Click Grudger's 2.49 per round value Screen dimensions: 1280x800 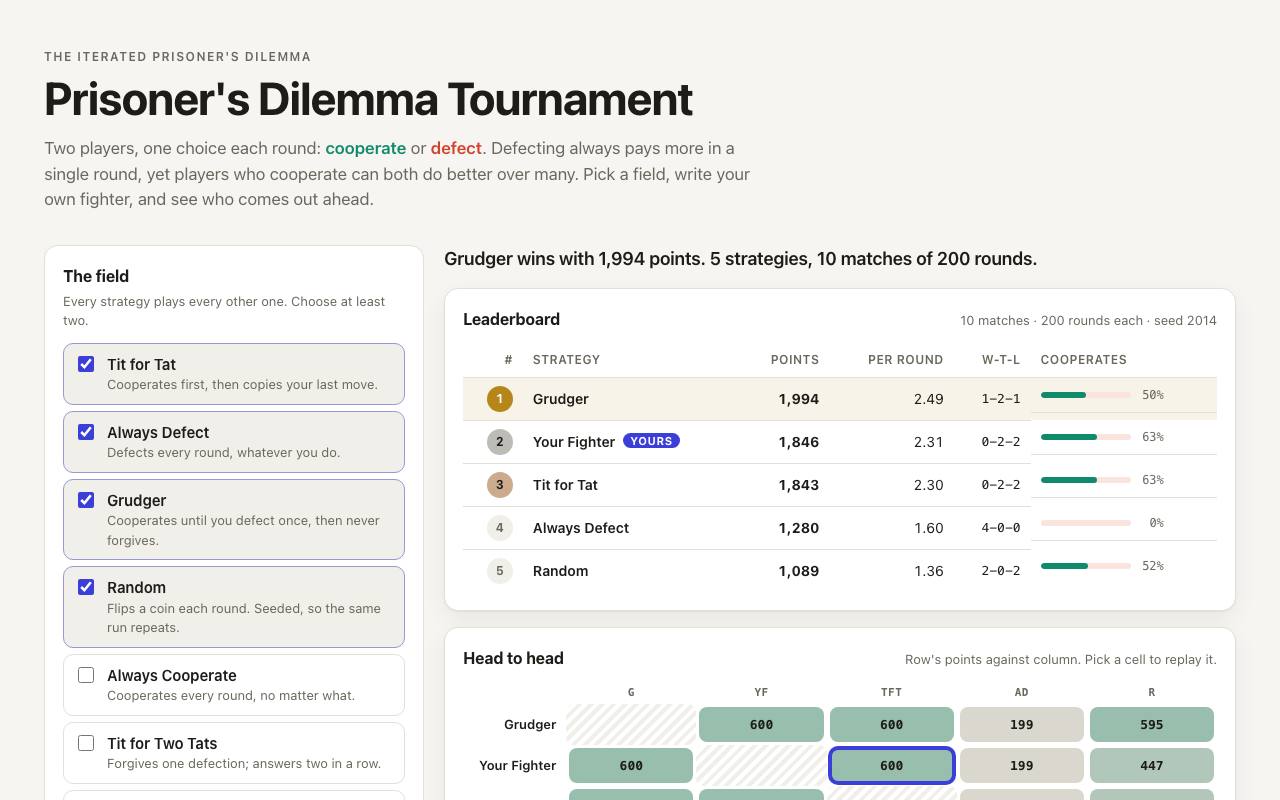click(928, 399)
